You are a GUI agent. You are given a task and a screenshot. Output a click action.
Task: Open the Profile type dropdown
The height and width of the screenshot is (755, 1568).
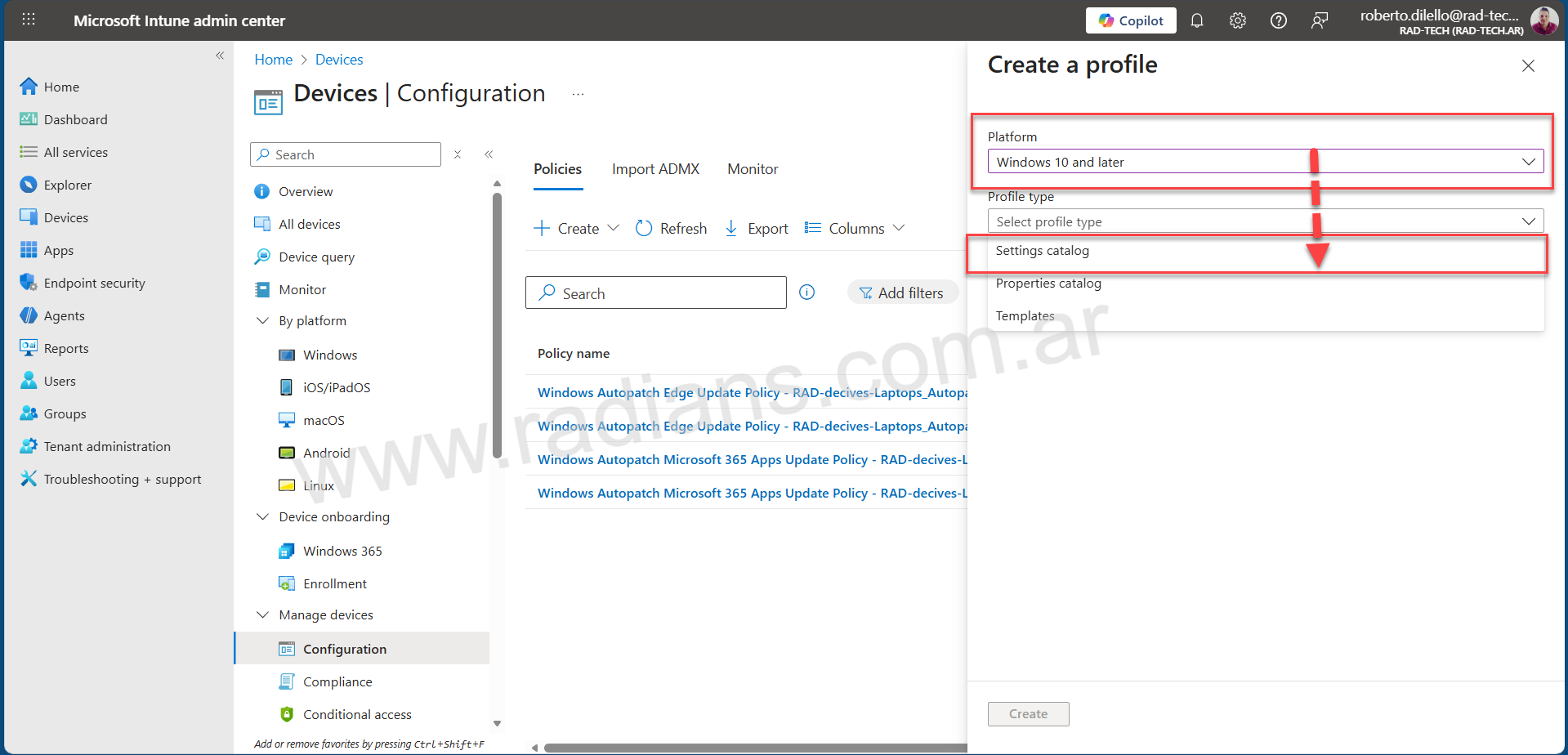[x=1264, y=221]
